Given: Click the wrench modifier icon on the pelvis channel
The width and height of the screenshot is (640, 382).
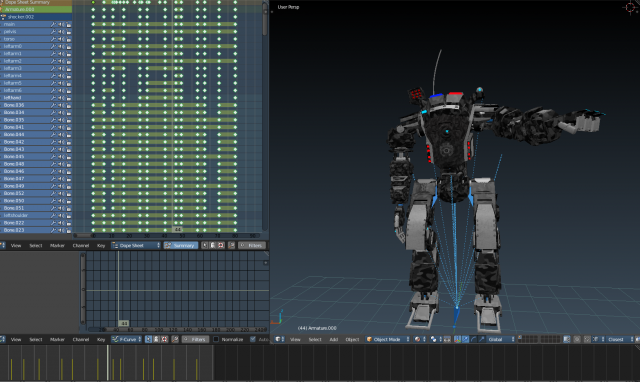Looking at the screenshot, I should (x=53, y=32).
